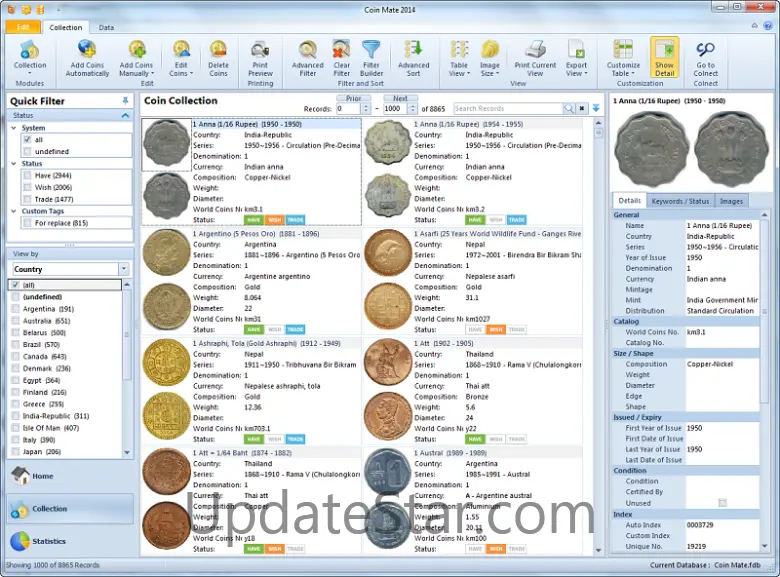Image resolution: width=780 pixels, height=577 pixels.
Task: Select the Collection ribbon tab
Action: 66,27
